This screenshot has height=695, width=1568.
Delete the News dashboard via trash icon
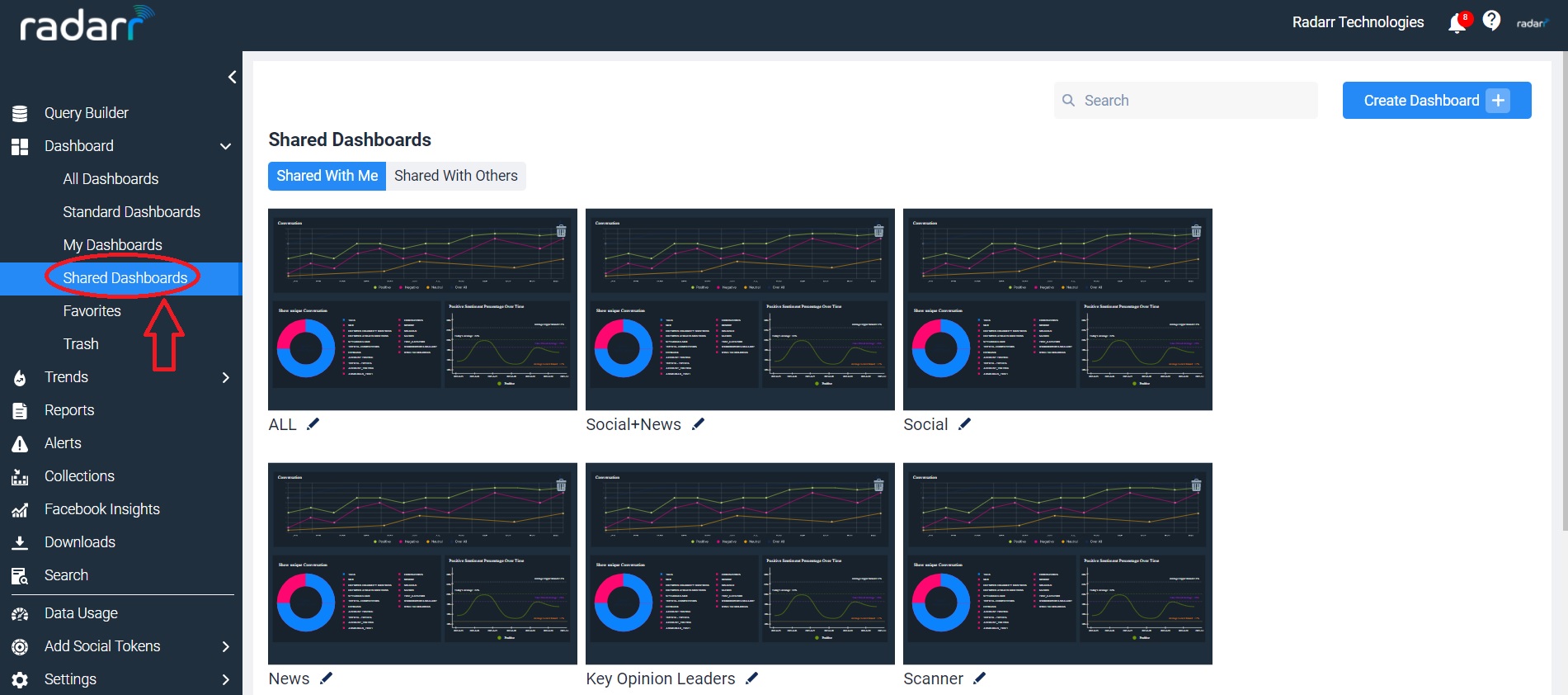pyautogui.click(x=561, y=485)
